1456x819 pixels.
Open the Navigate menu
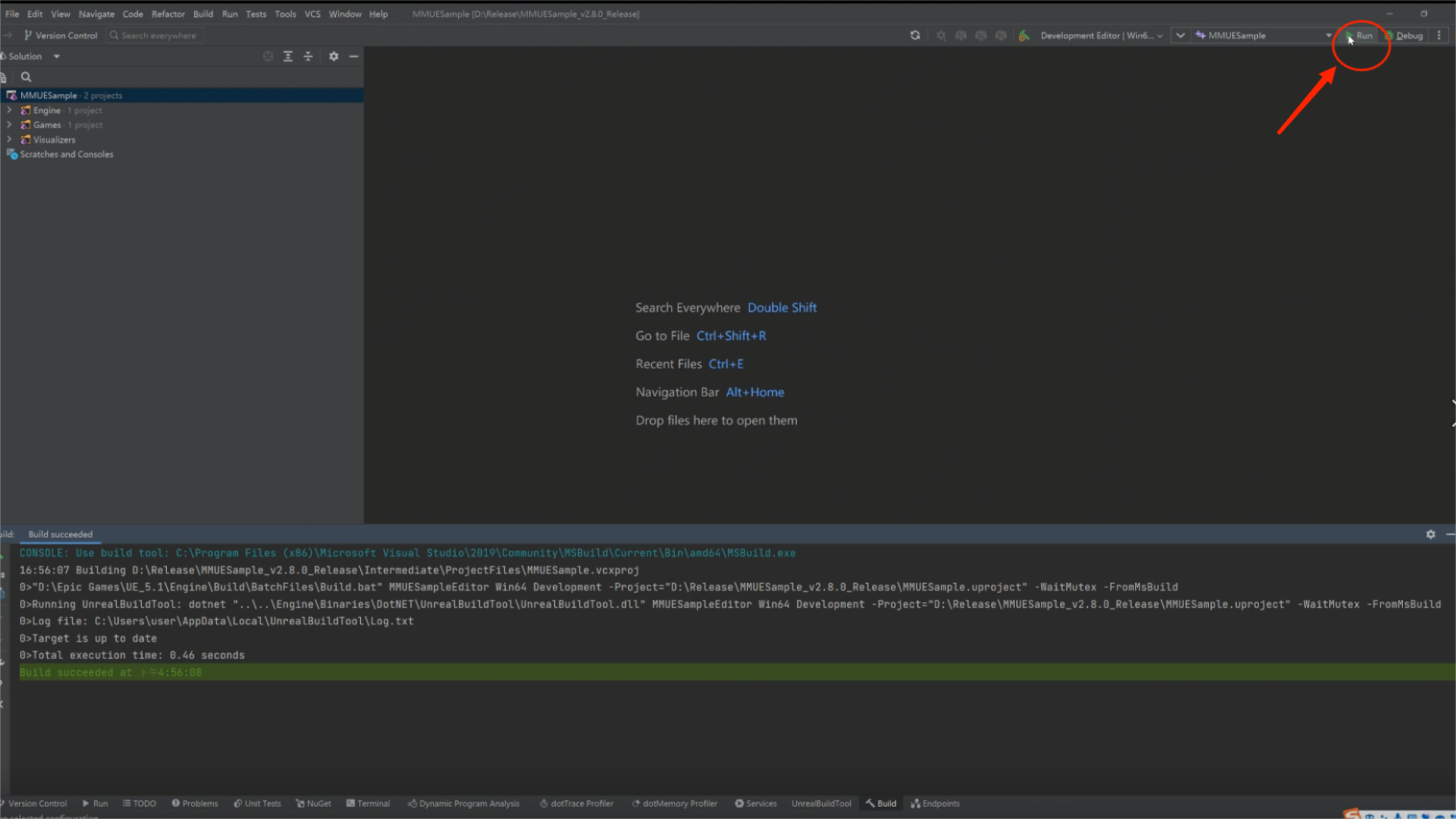[x=96, y=14]
